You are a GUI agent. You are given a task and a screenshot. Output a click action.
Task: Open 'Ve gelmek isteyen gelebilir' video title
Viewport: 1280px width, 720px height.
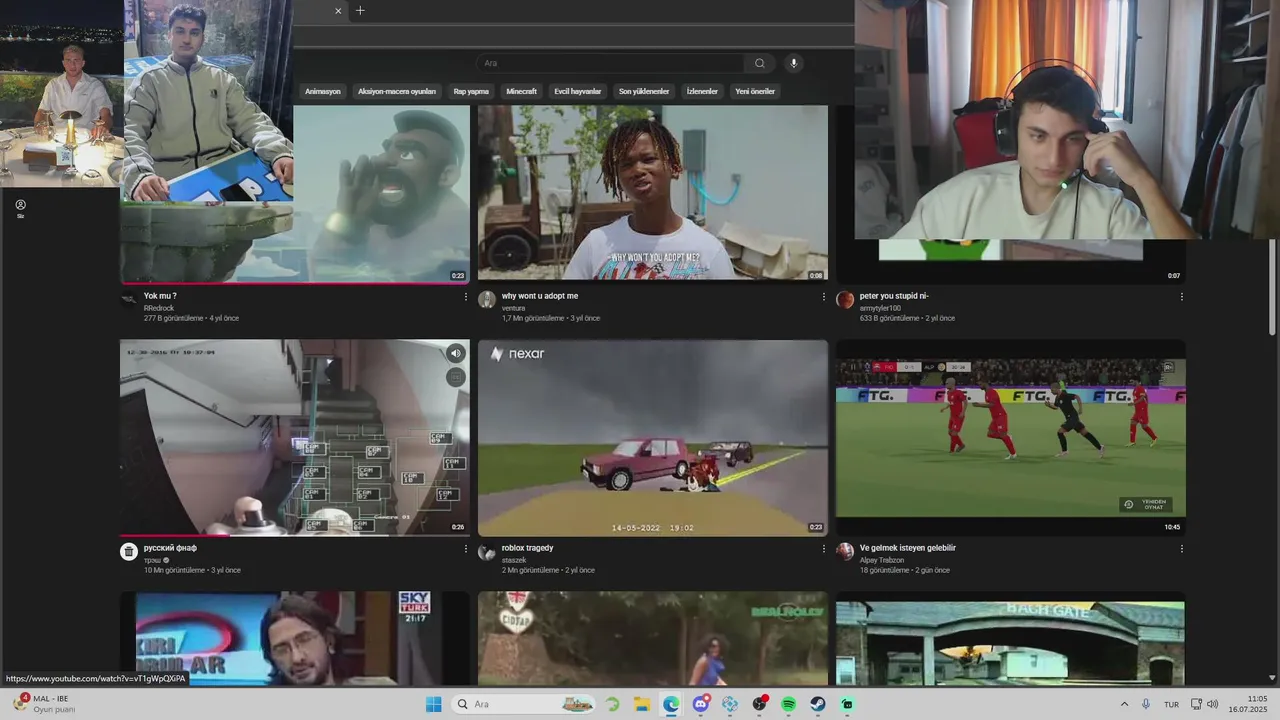908,548
